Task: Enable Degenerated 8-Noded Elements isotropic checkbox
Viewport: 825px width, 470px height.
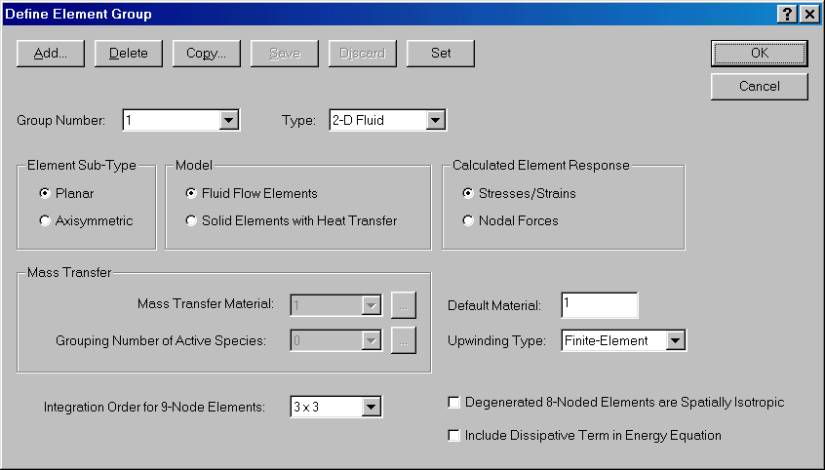Action: point(455,403)
